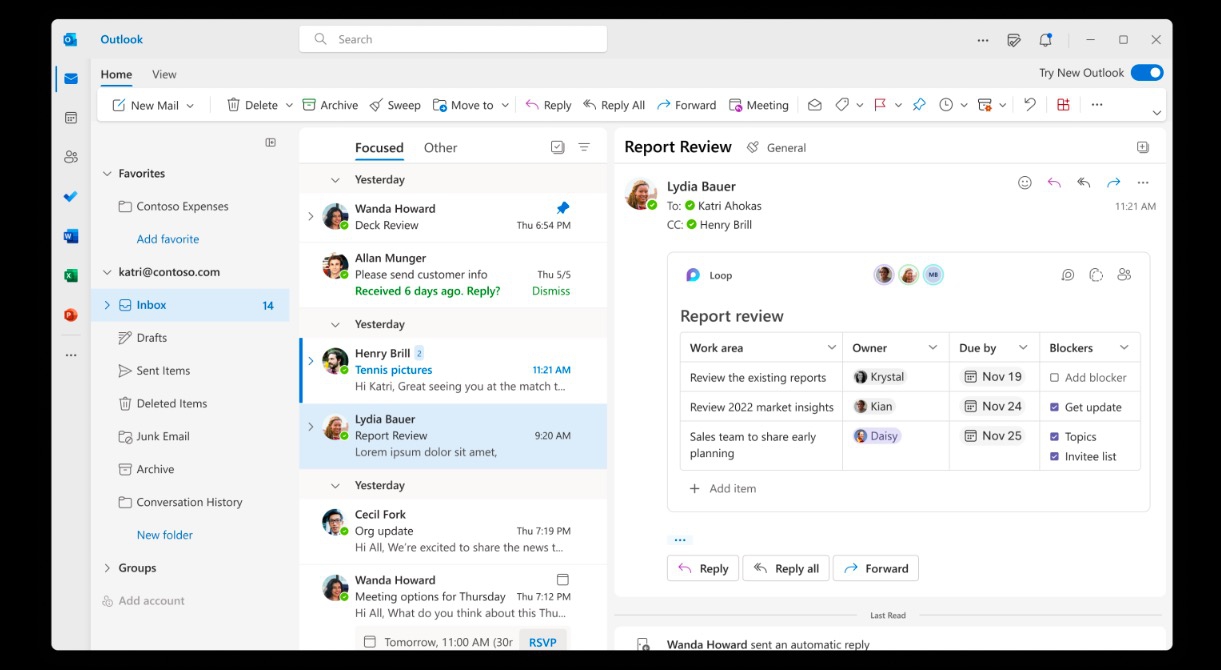Click Forward button below the email

876,568
